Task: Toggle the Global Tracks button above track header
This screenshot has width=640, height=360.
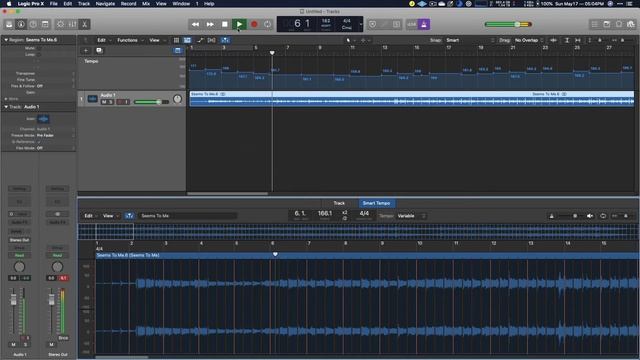Action: coord(178,51)
